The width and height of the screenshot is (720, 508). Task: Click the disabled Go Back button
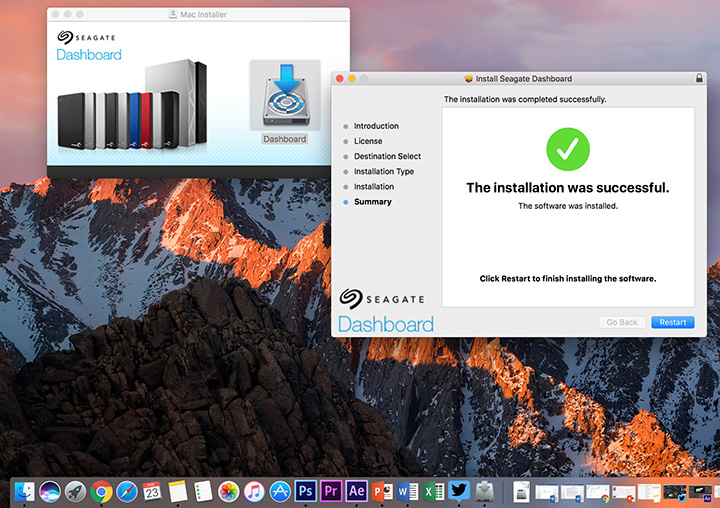(x=622, y=322)
